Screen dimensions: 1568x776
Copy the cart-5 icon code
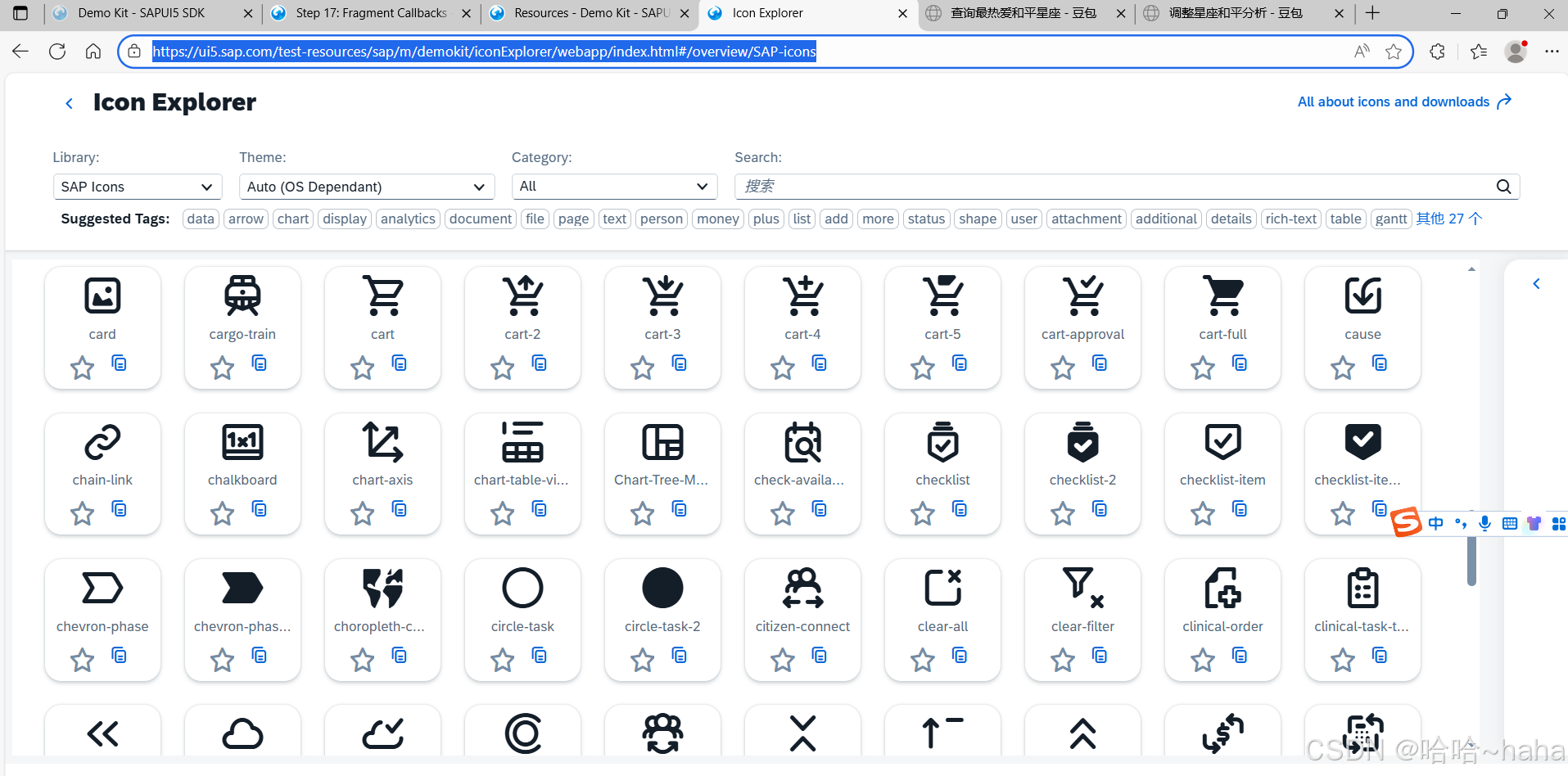coord(960,363)
